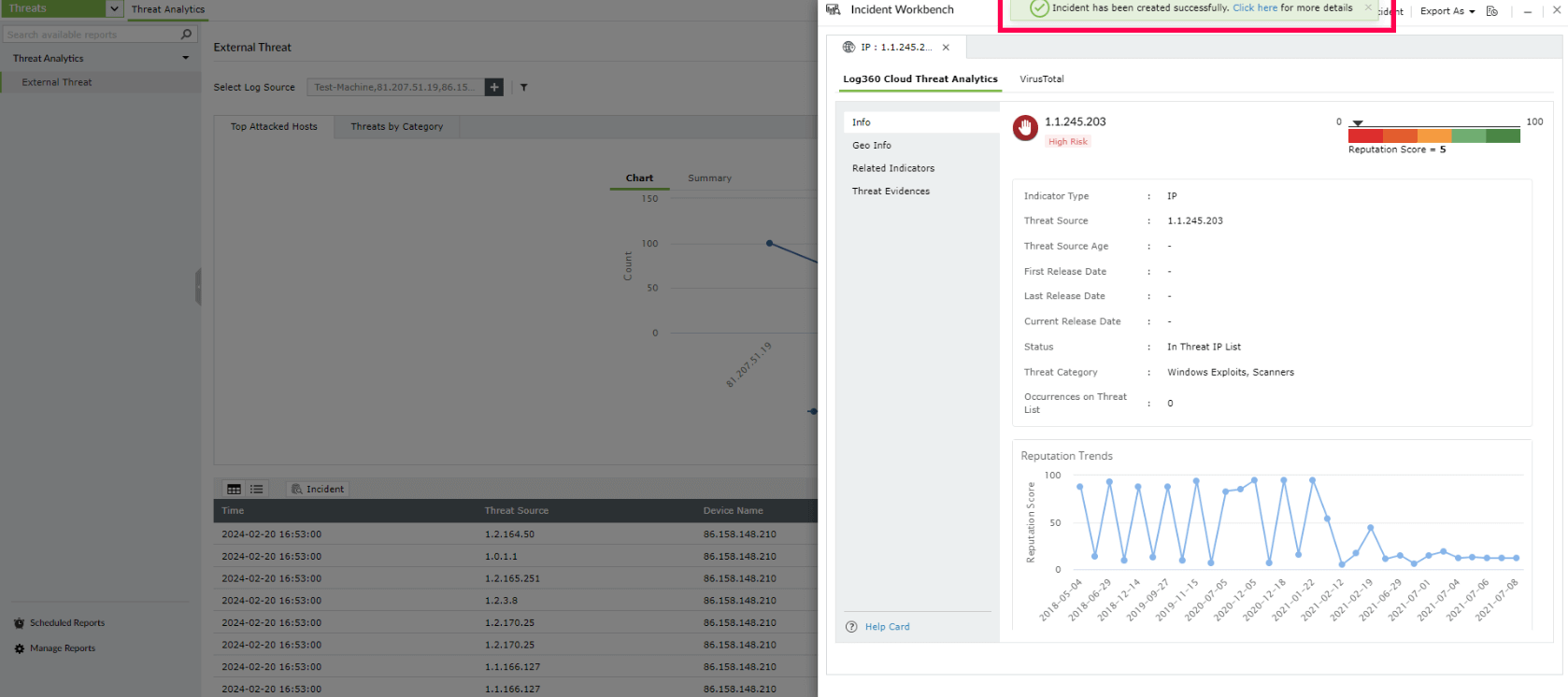The width and height of the screenshot is (1568, 697).
Task: Minimize the Incident Workbench panel
Action: 1528,11
